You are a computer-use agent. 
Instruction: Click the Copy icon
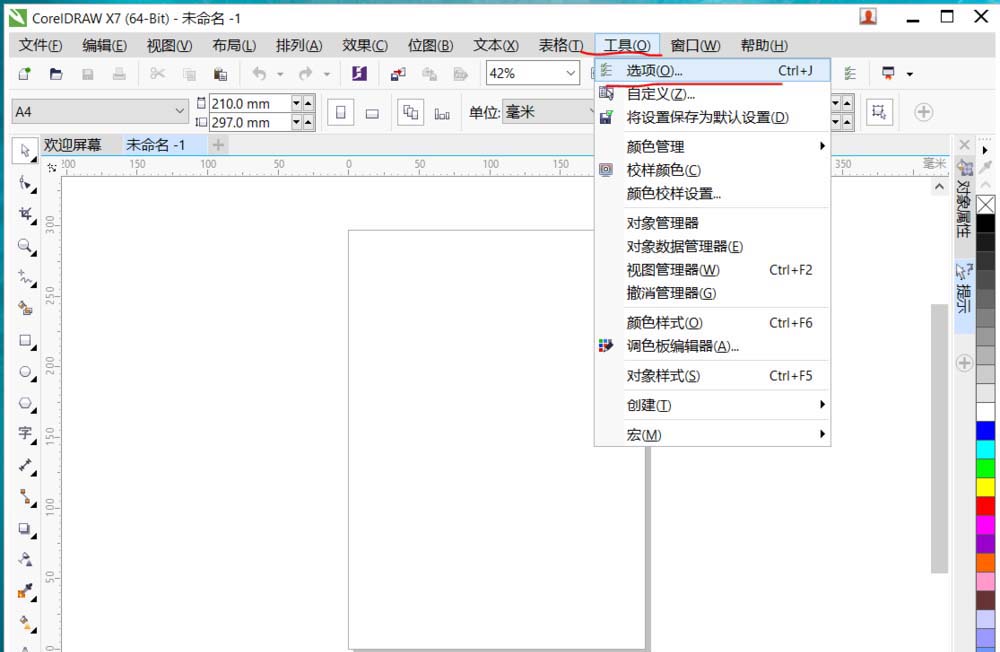(x=189, y=73)
